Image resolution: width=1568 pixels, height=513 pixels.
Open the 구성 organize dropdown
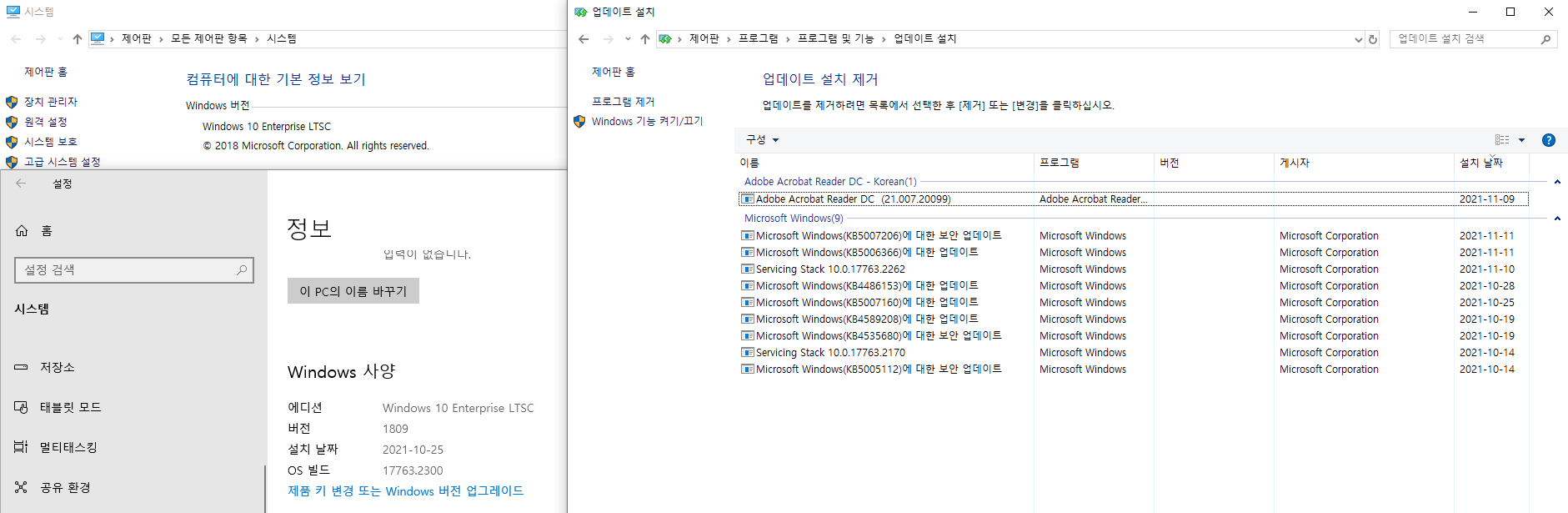pos(762,140)
